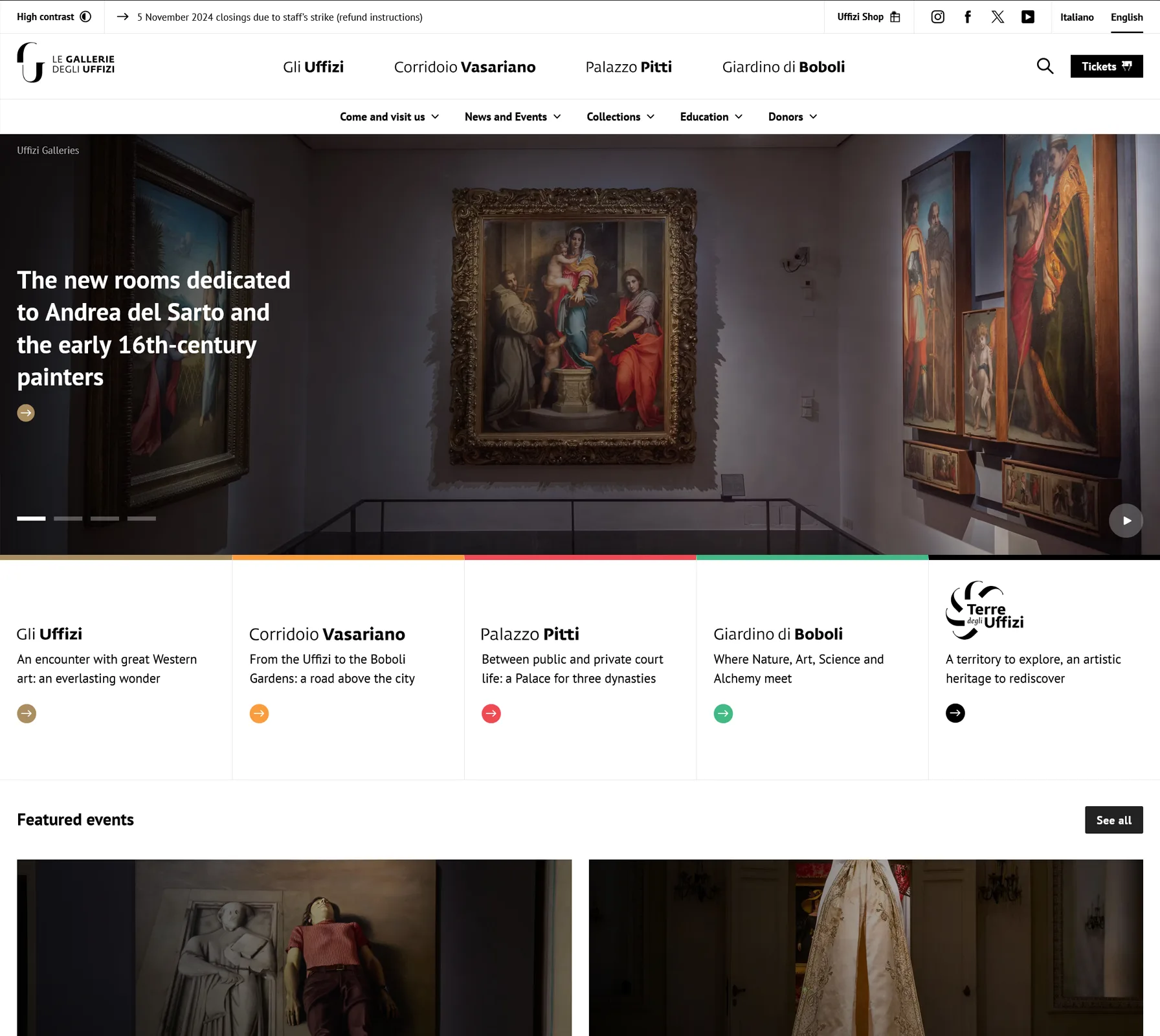Image resolution: width=1160 pixels, height=1036 pixels.
Task: Click the Le Gallerie degli Uffizi logo
Action: coord(66,63)
